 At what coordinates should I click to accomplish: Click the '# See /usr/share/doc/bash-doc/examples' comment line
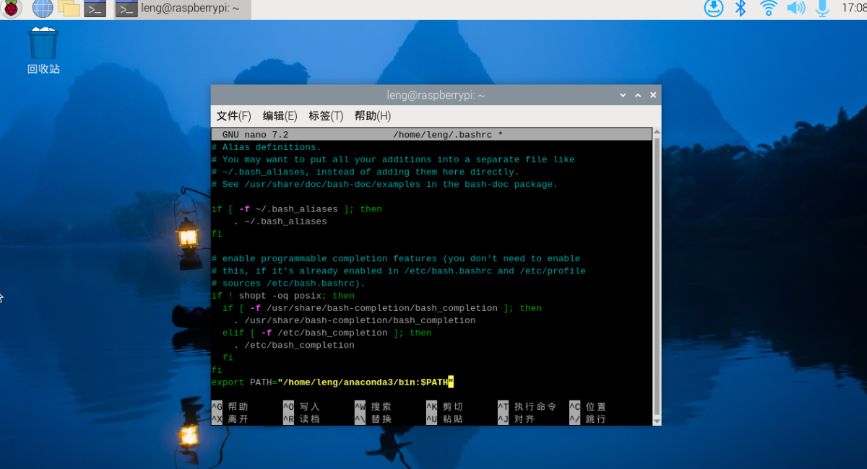384,184
